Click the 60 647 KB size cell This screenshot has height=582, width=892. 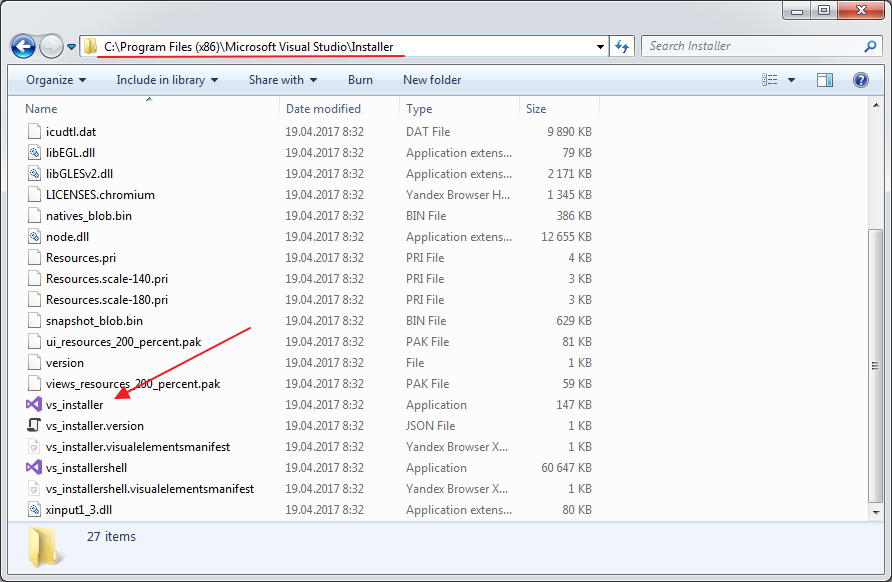[x=566, y=468]
